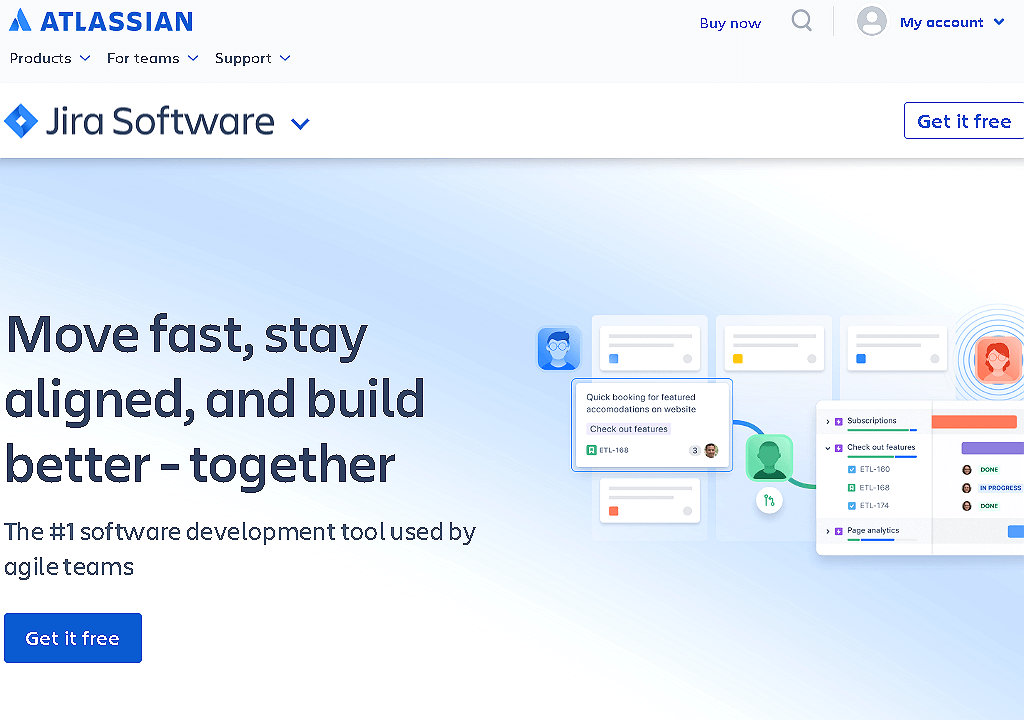Viewport: 1024px width, 720px height.
Task: Click the placeholder card with orange square
Action: click(x=650, y=500)
